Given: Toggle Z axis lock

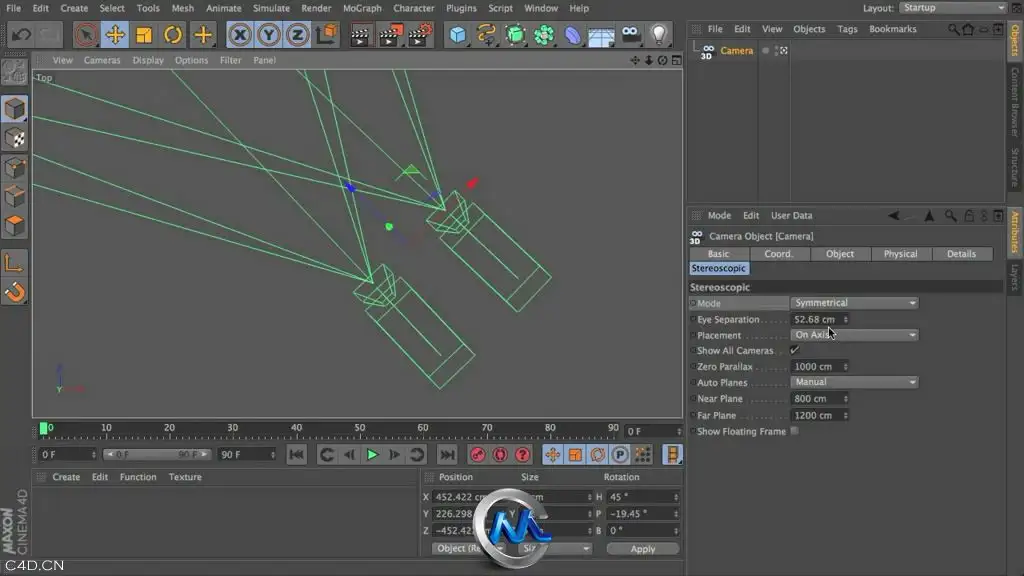Looking at the screenshot, I should 297,35.
